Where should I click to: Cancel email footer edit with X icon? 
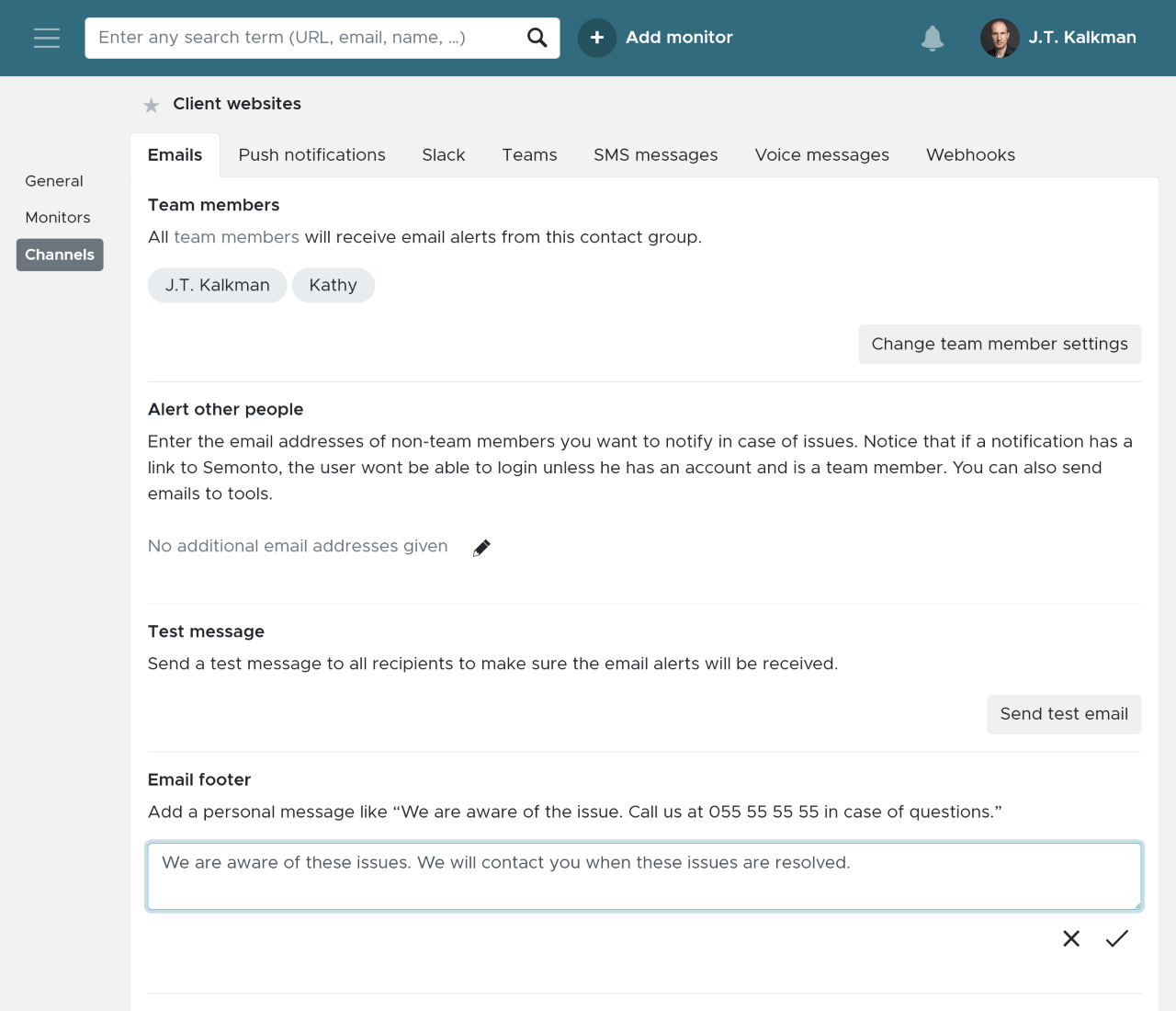pyautogui.click(x=1071, y=938)
